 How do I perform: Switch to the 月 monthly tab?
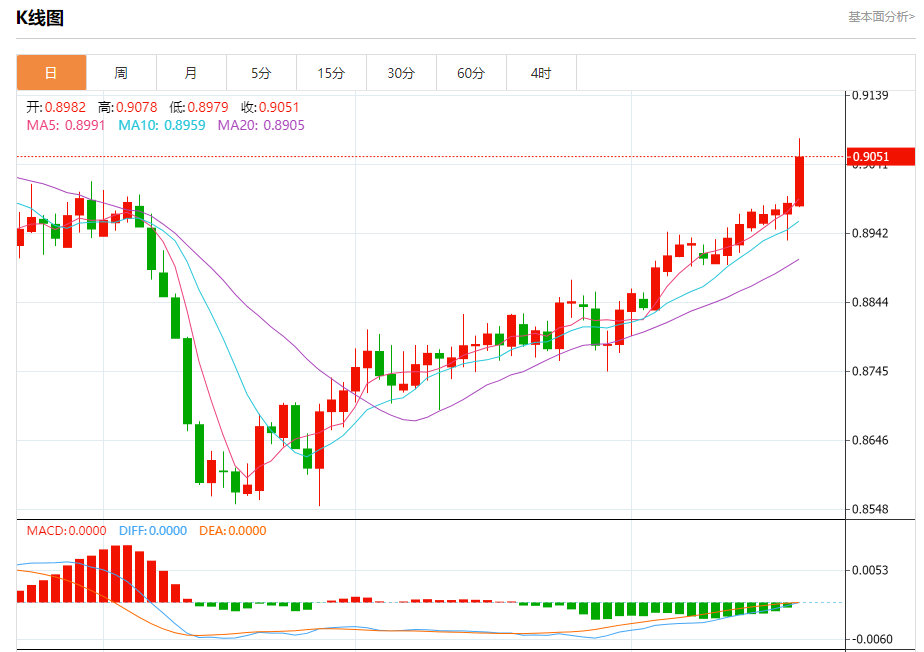[x=191, y=73]
